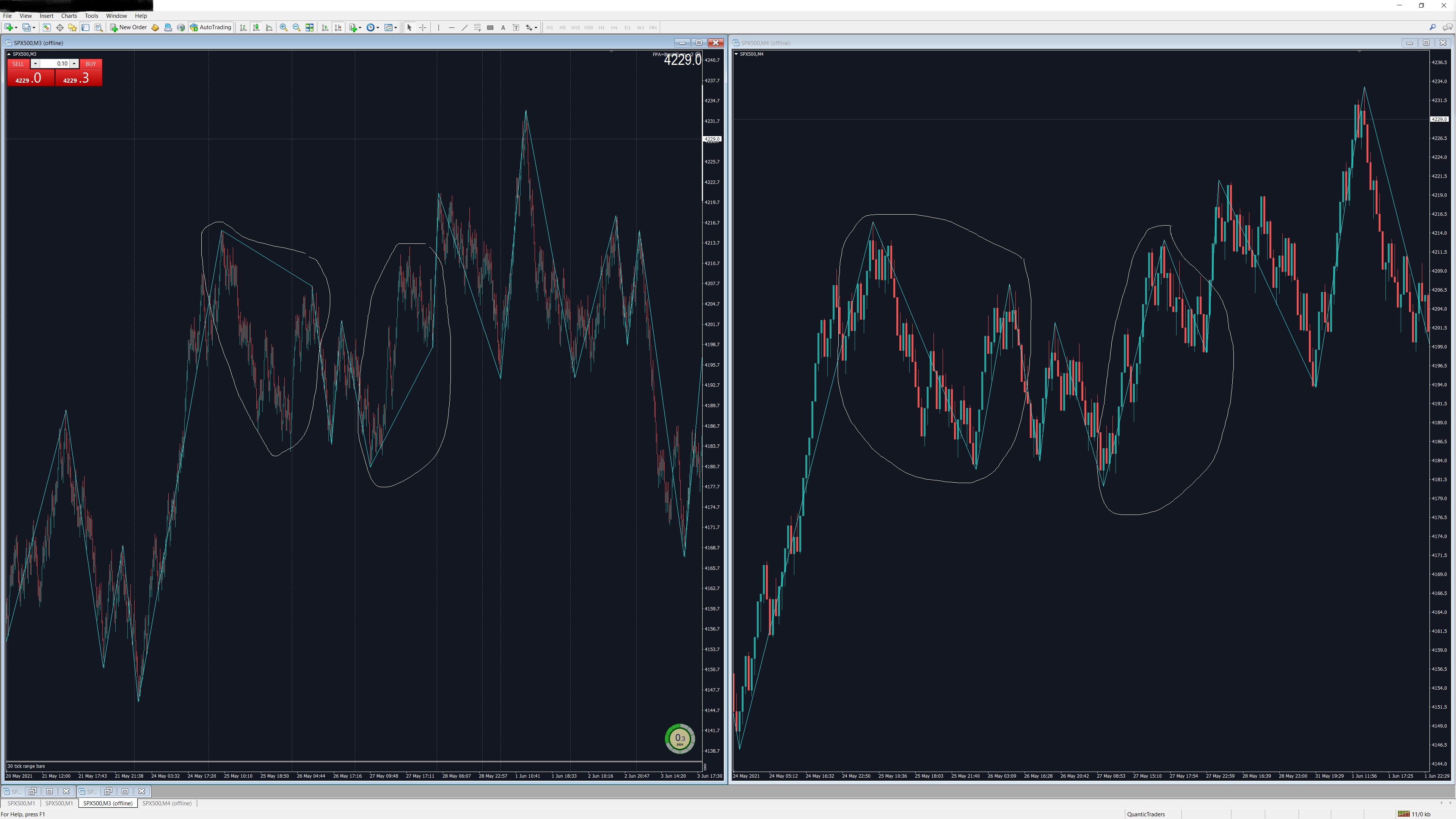Zoom out on the chart
Screen dimensions: 1456x819
point(296,27)
